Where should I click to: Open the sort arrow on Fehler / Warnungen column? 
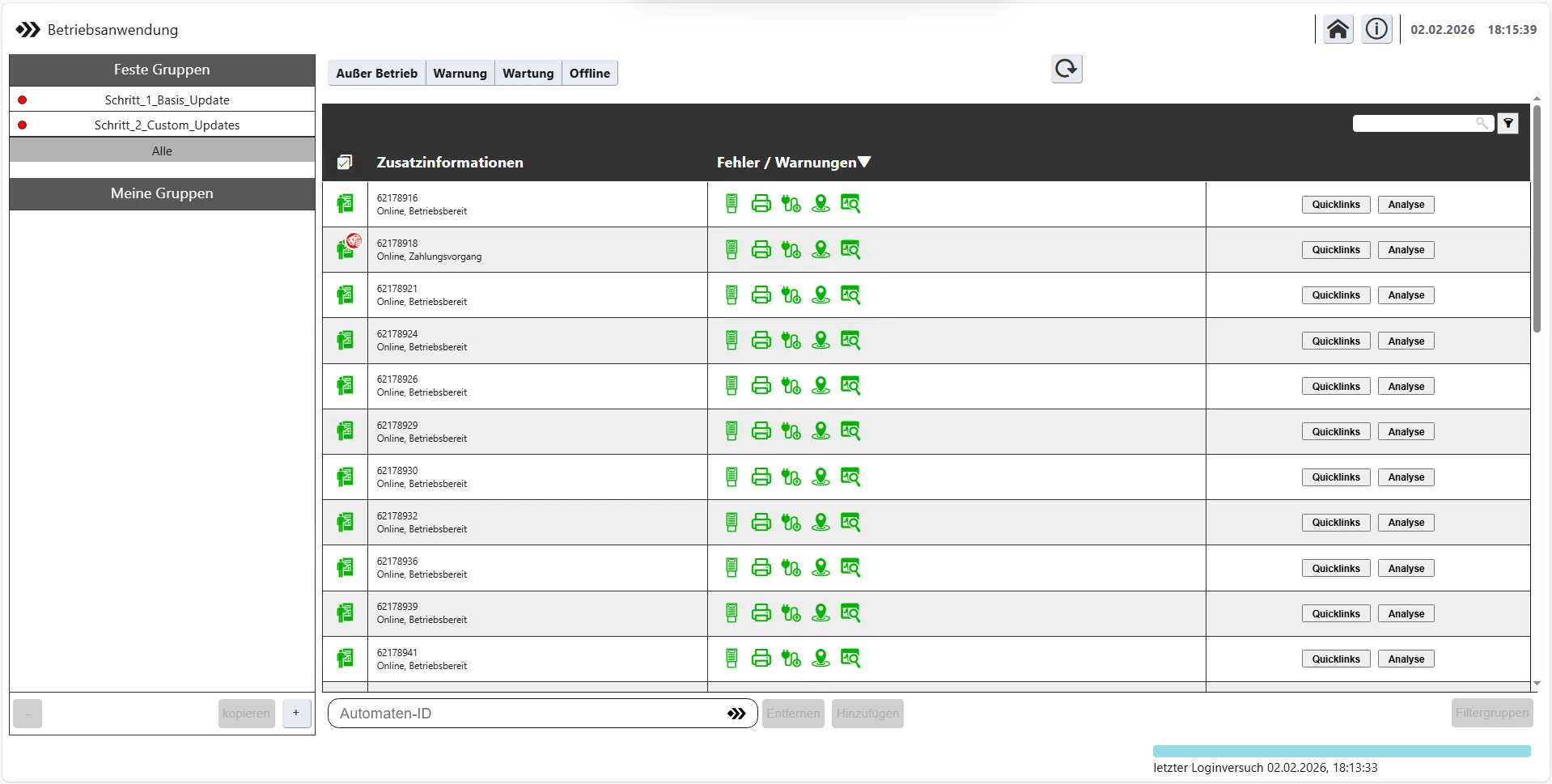coord(865,161)
